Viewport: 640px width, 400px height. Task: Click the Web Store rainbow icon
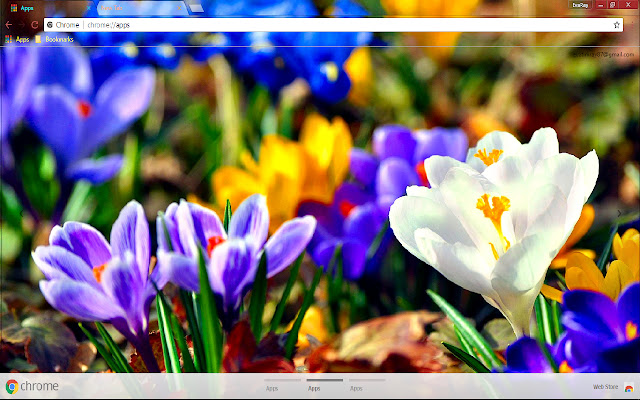tap(629, 387)
